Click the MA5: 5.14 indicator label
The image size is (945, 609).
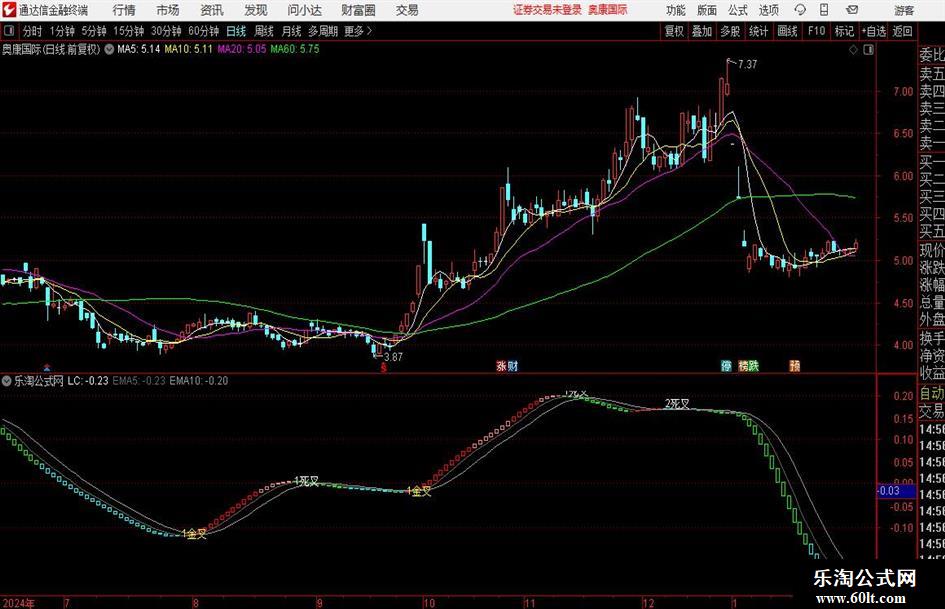pos(139,49)
